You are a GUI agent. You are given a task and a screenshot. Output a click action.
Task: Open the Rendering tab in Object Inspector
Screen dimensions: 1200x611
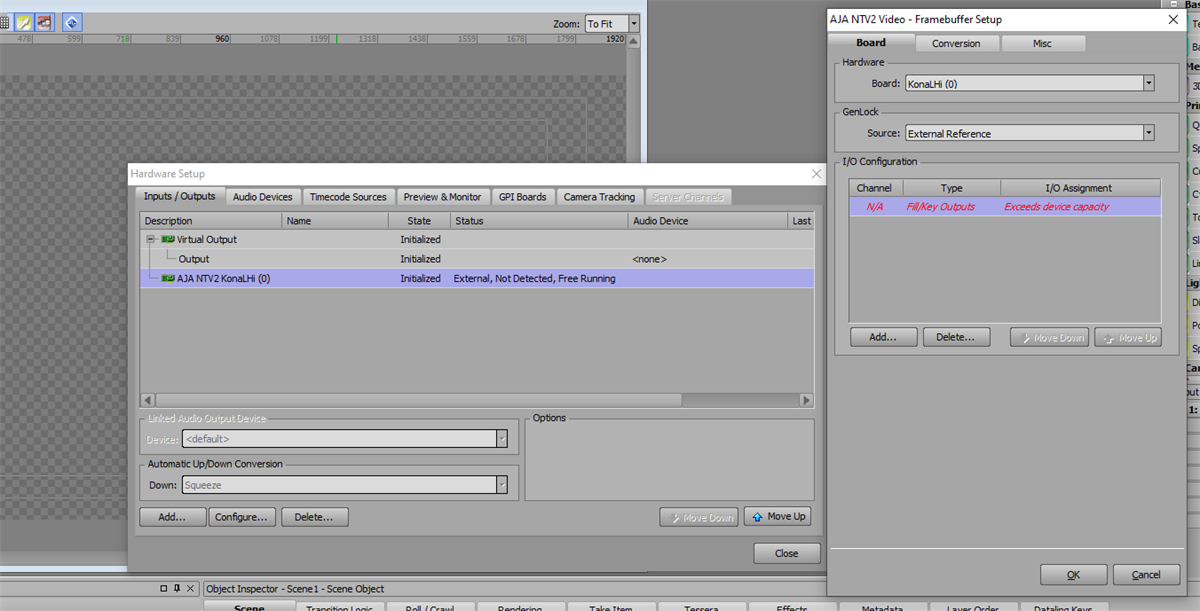click(x=520, y=607)
